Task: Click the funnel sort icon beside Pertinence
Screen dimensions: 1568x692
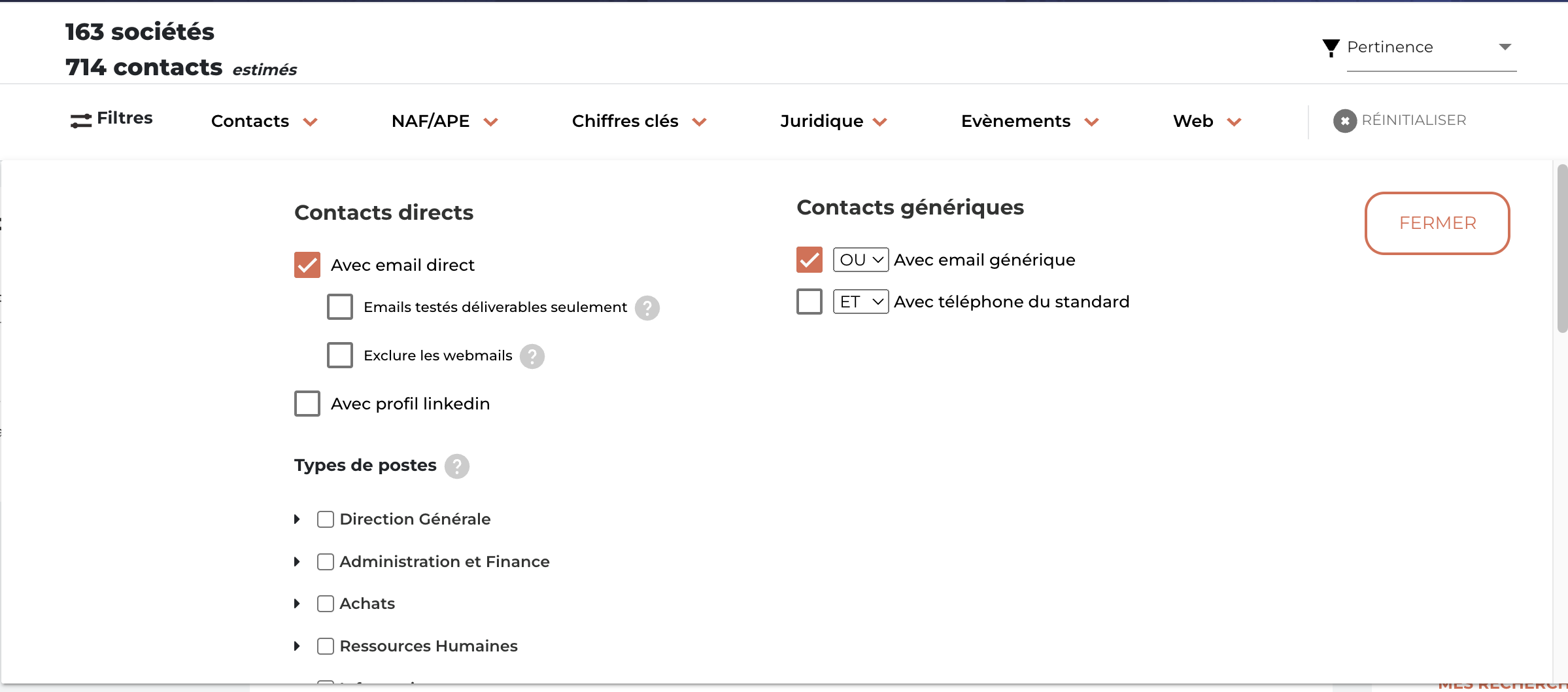Action: click(1331, 48)
